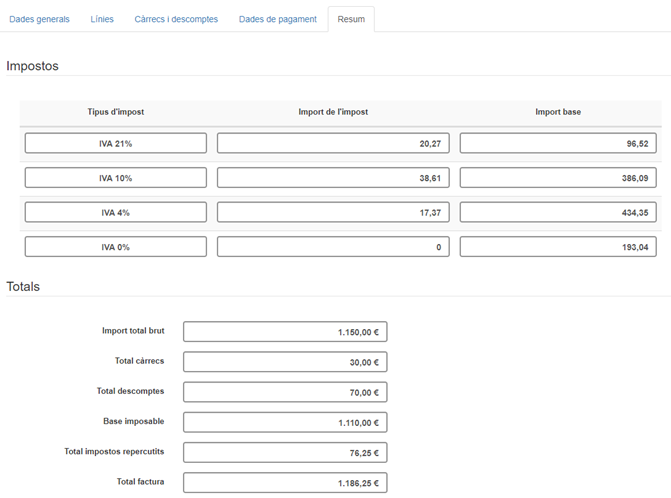Image resolution: width=671 pixels, height=498 pixels.
Task: Click the Tipus d'impost column header
Action: (116, 112)
